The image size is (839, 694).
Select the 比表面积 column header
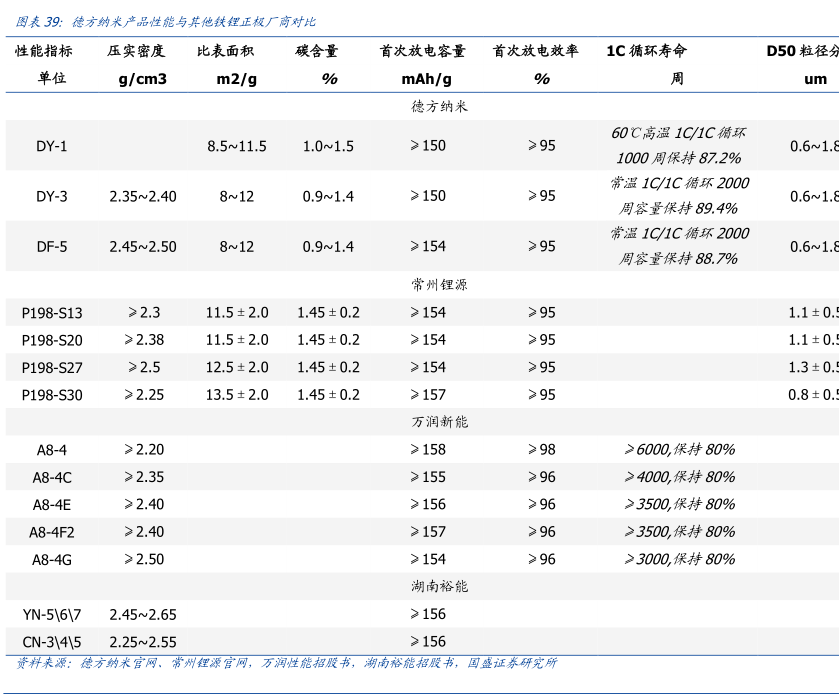click(225, 51)
